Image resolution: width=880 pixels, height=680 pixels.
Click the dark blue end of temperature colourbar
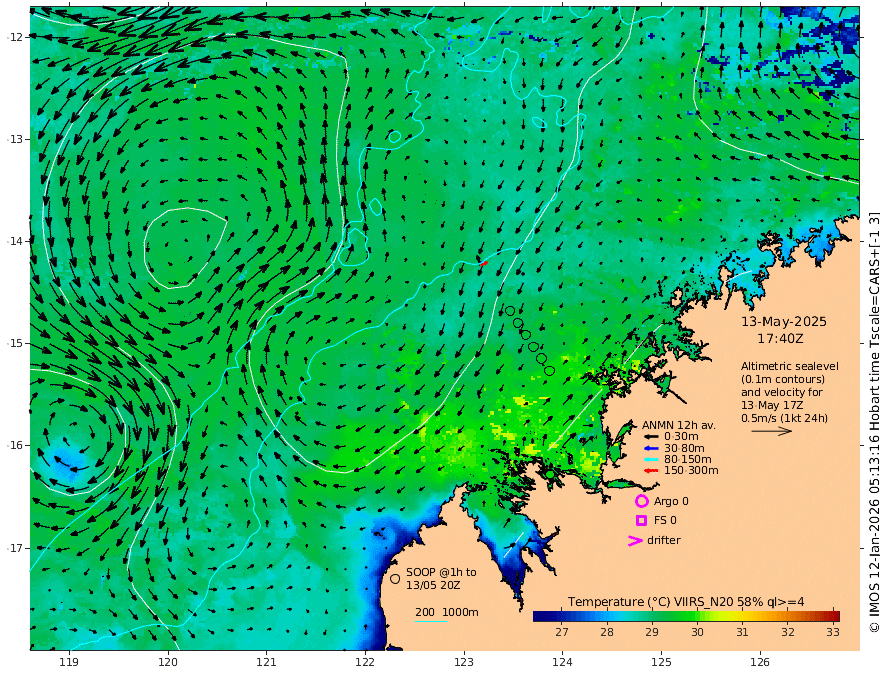(x=540, y=616)
